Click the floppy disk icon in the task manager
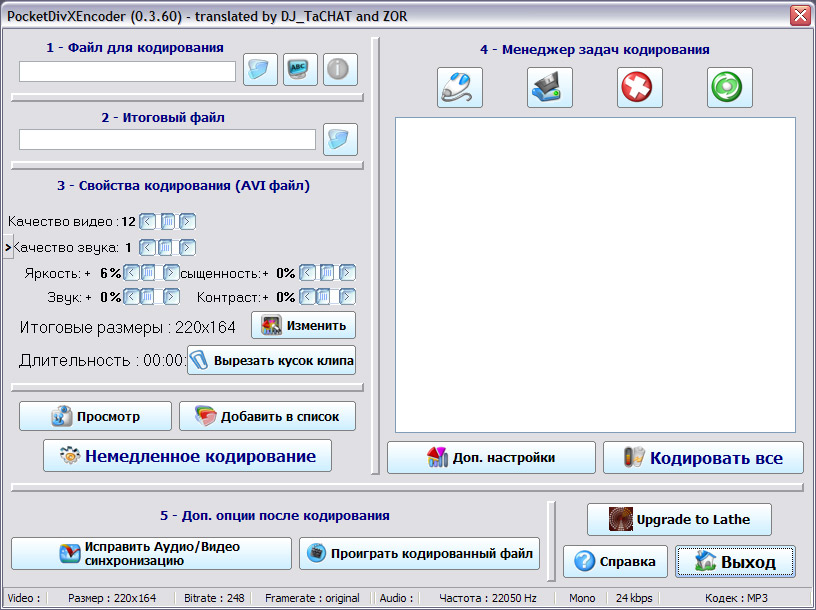The width and height of the screenshot is (816, 610). (x=550, y=87)
